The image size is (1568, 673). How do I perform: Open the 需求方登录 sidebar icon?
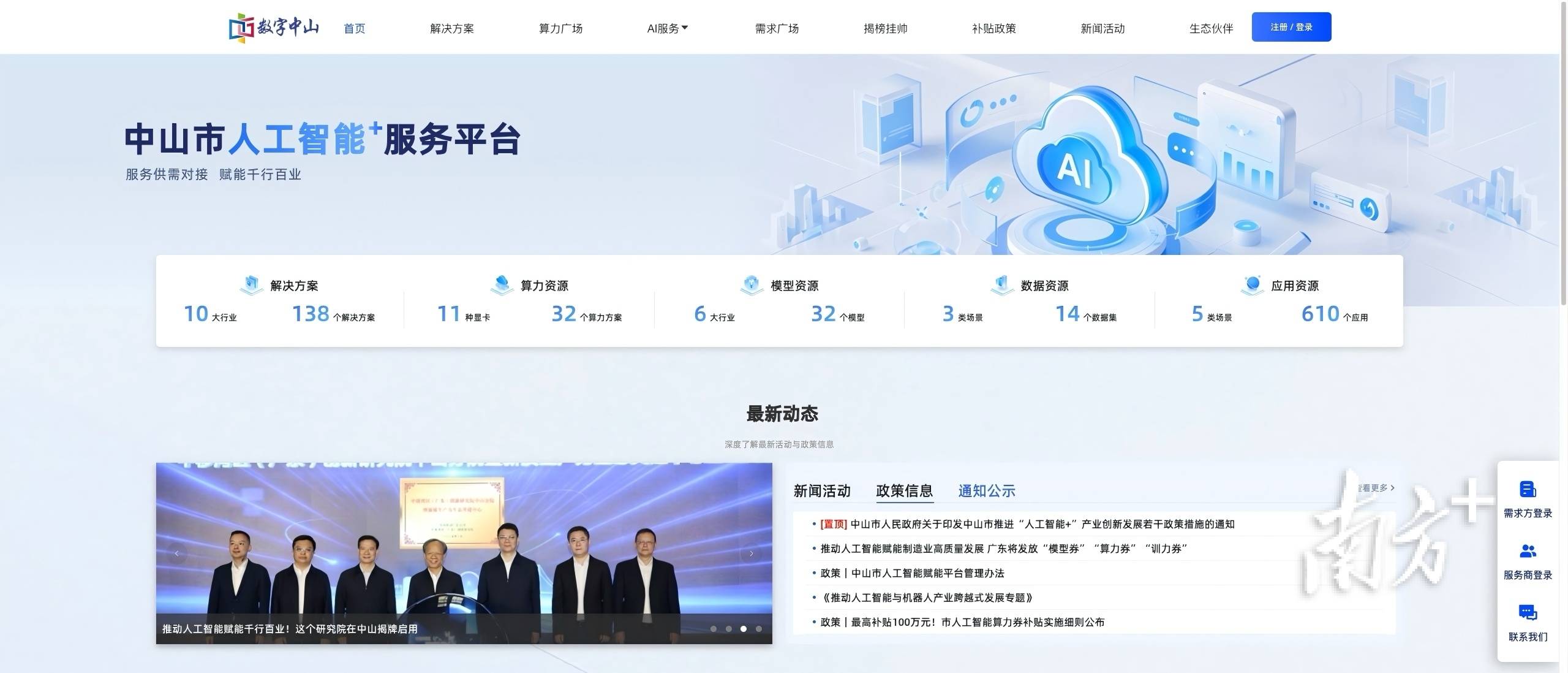(x=1528, y=490)
